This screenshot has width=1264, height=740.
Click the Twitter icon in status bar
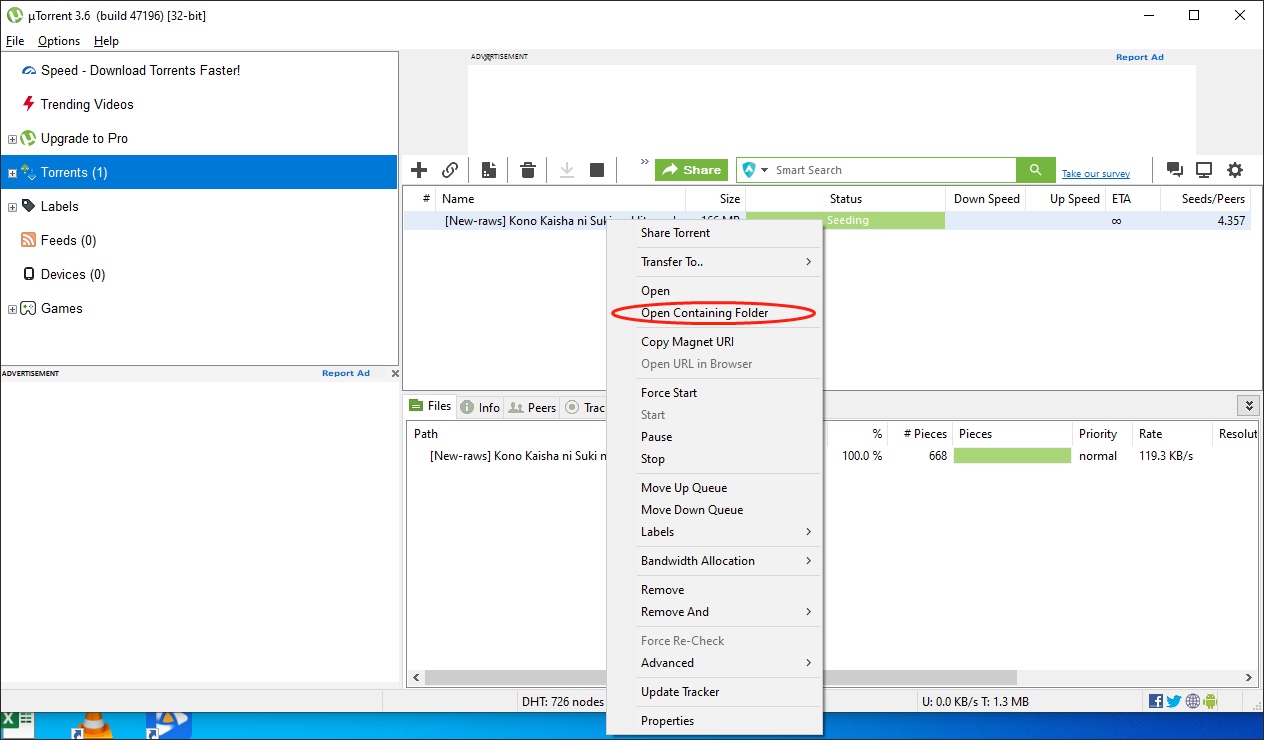tap(1174, 702)
